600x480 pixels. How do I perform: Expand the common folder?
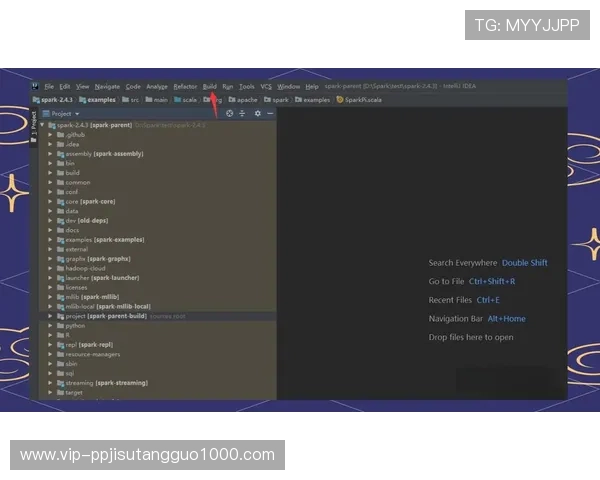(50, 183)
